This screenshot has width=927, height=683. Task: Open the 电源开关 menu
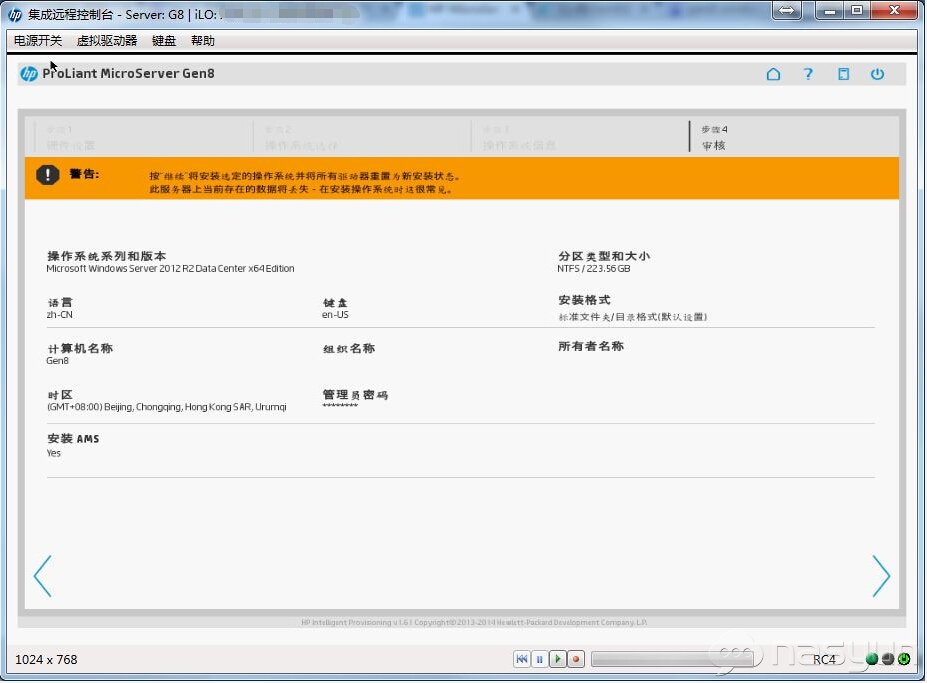pyautogui.click(x=38, y=41)
